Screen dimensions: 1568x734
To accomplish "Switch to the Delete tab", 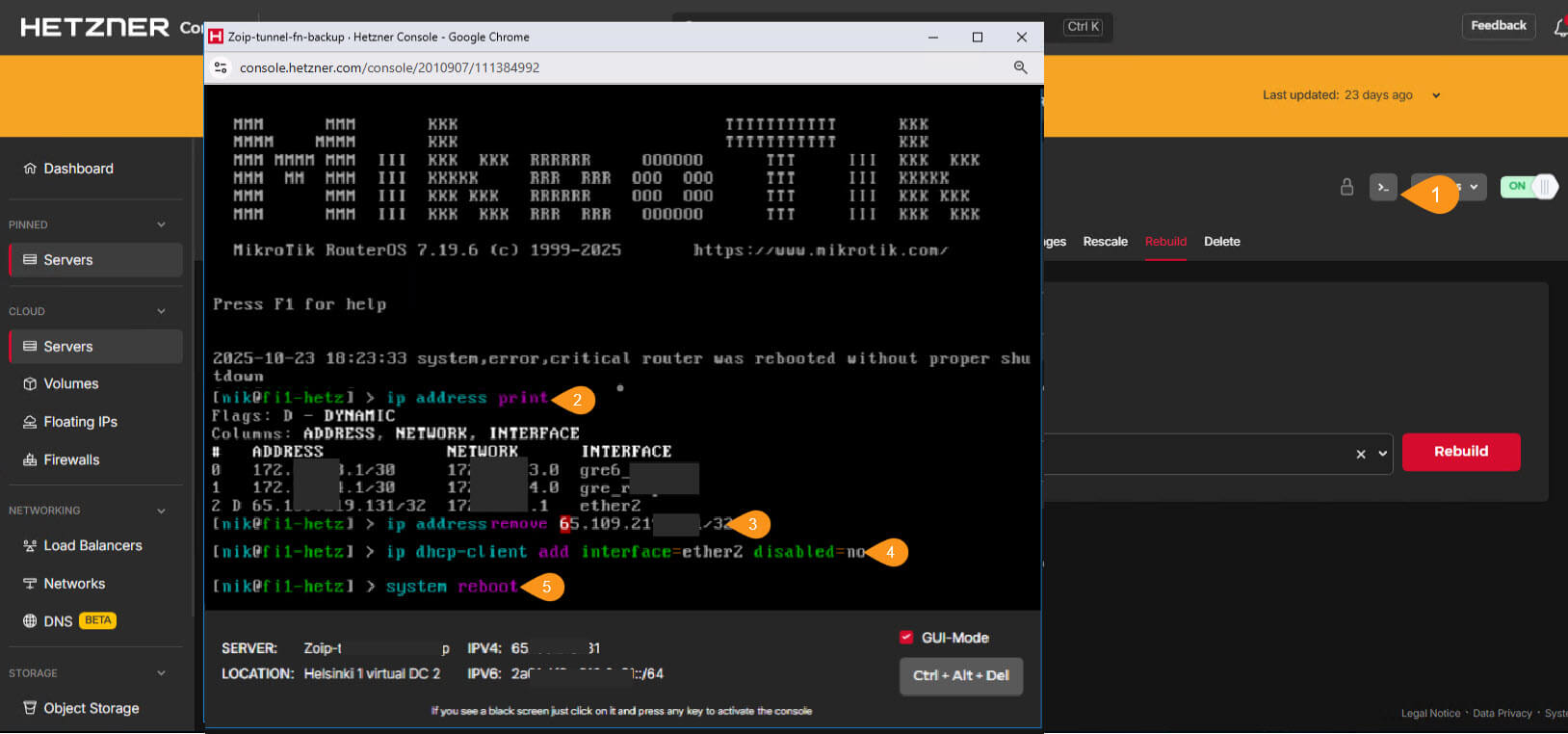I will point(1221,242).
